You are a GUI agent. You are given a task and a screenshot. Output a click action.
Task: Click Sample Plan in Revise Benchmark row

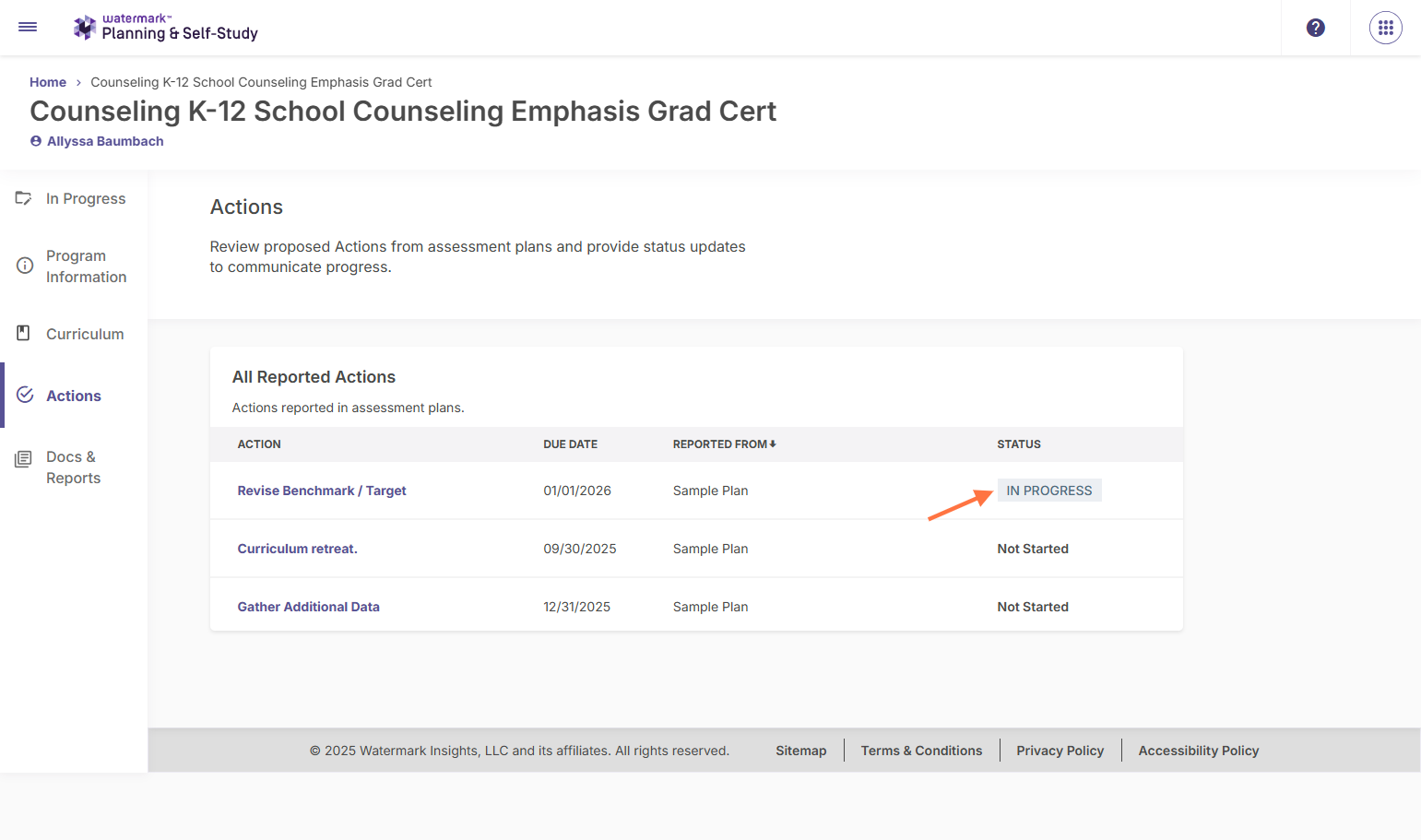pyautogui.click(x=711, y=491)
